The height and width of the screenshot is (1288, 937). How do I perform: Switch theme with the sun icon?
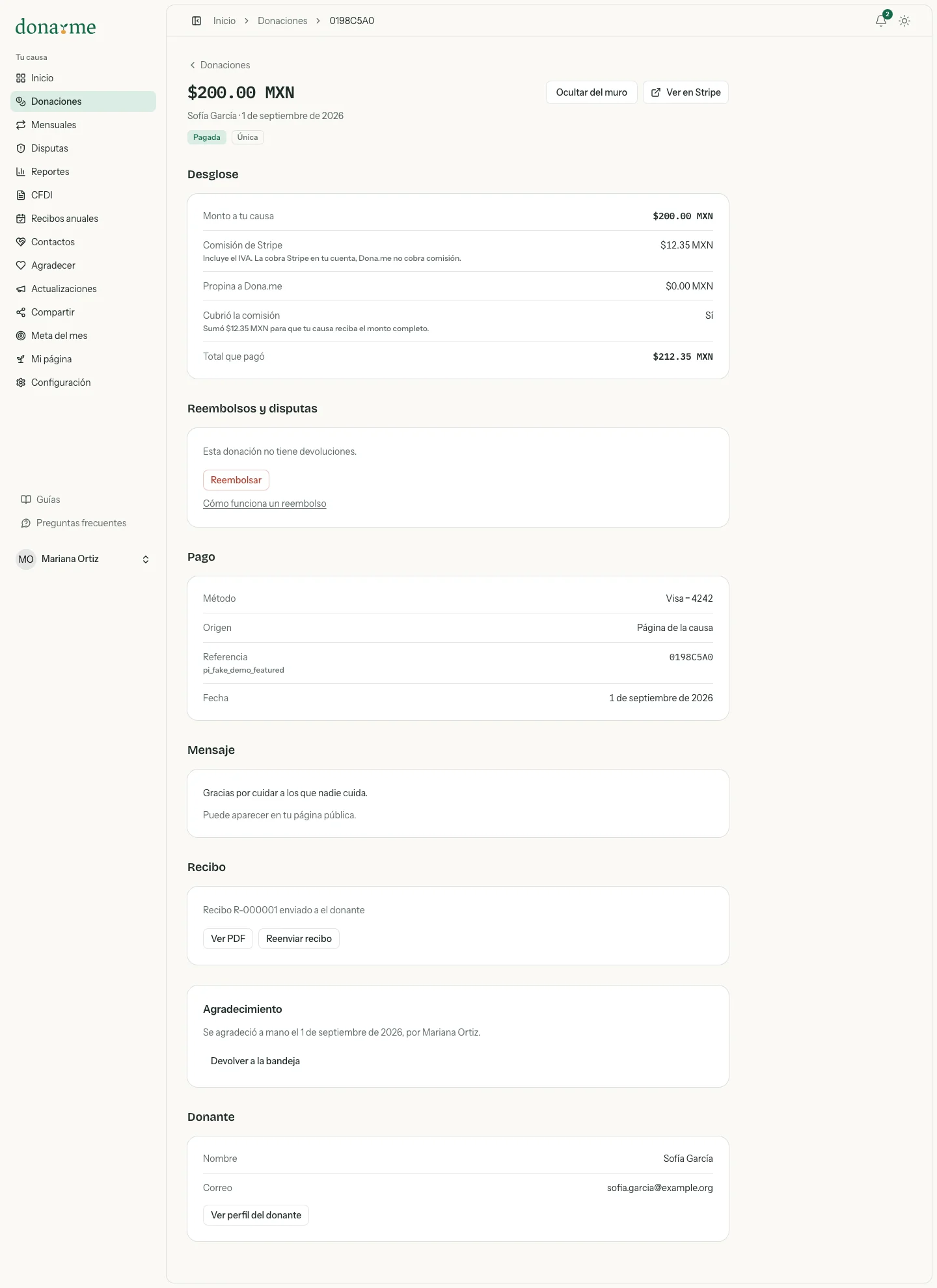coord(904,21)
